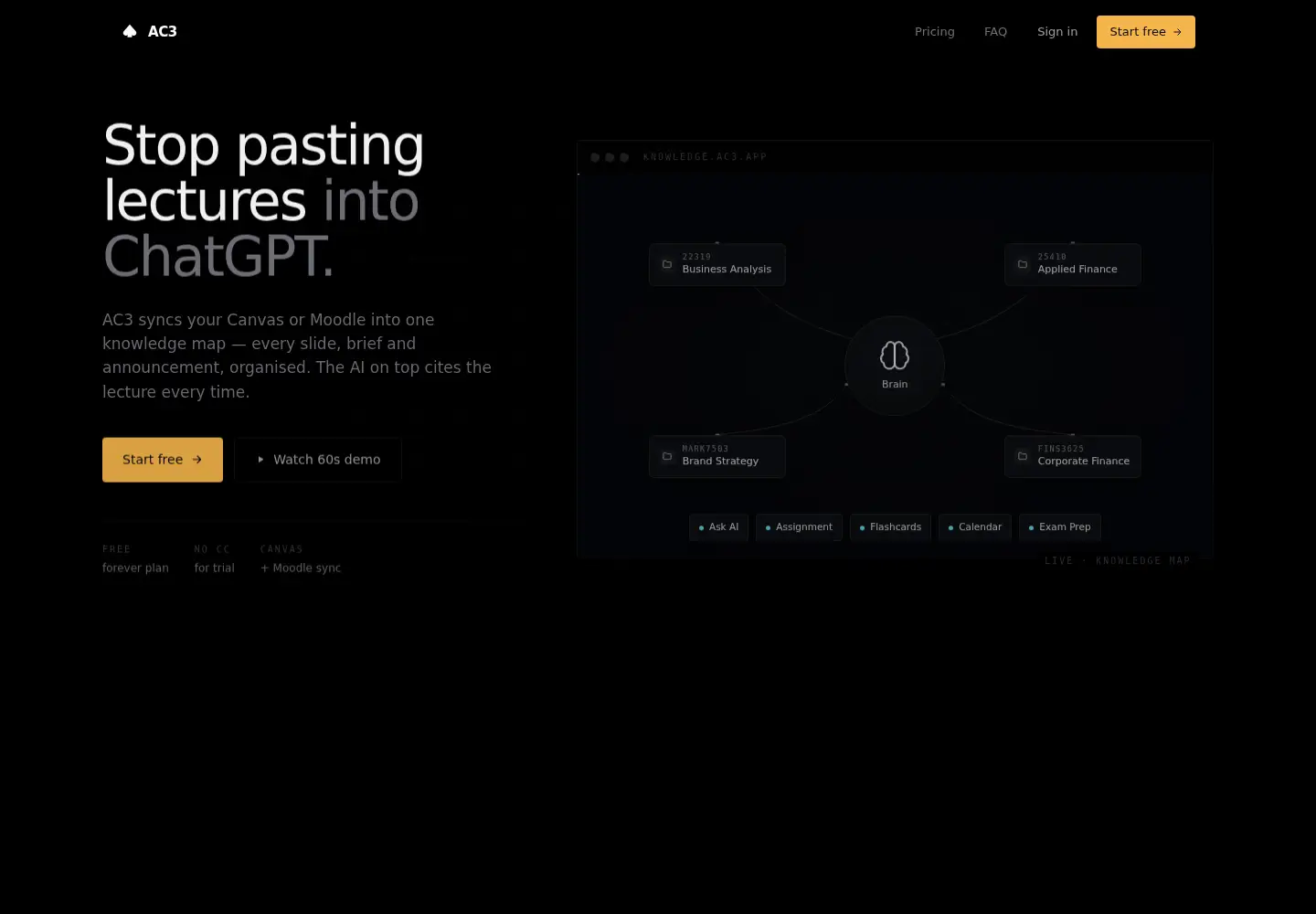Click the KNOWLEDGE.AC3.APP address text
Image resolution: width=1316 pixels, height=914 pixels.
tap(705, 157)
